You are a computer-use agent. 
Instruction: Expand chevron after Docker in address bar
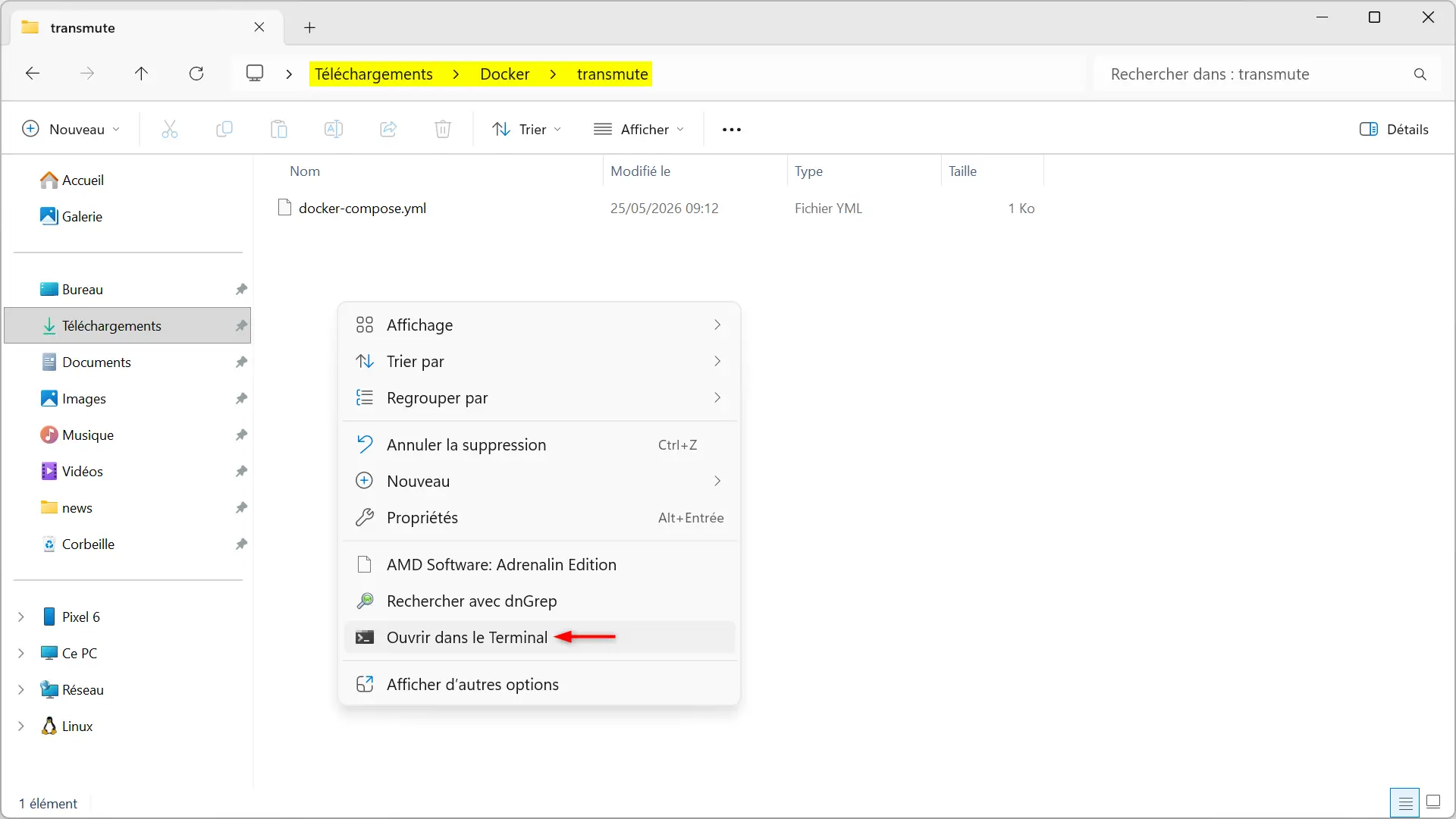pyautogui.click(x=553, y=74)
